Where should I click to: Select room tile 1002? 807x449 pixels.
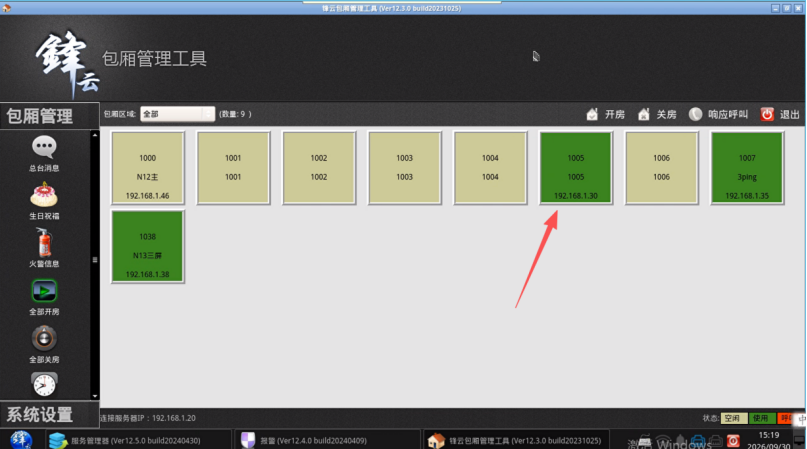pyautogui.click(x=319, y=168)
